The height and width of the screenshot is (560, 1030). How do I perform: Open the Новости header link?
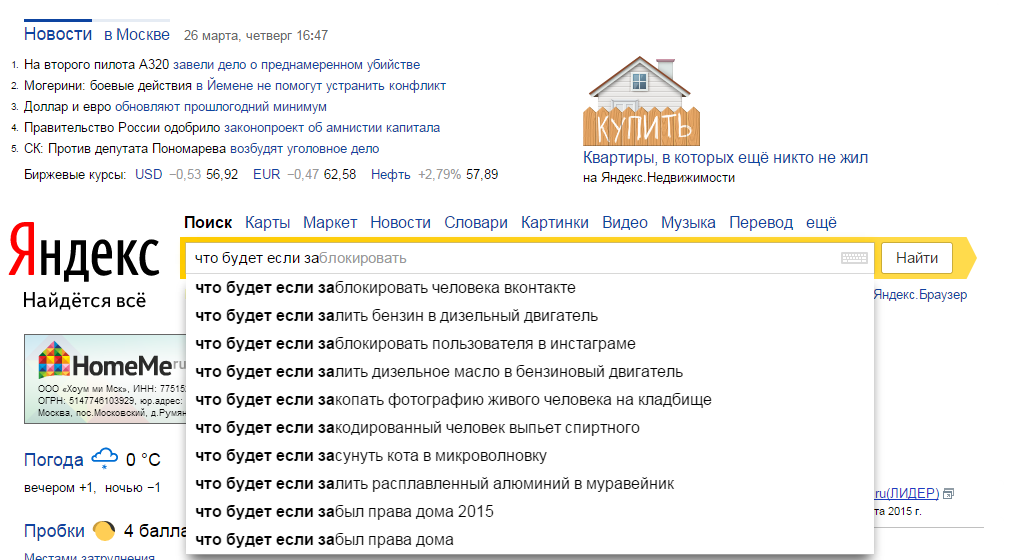(x=58, y=34)
